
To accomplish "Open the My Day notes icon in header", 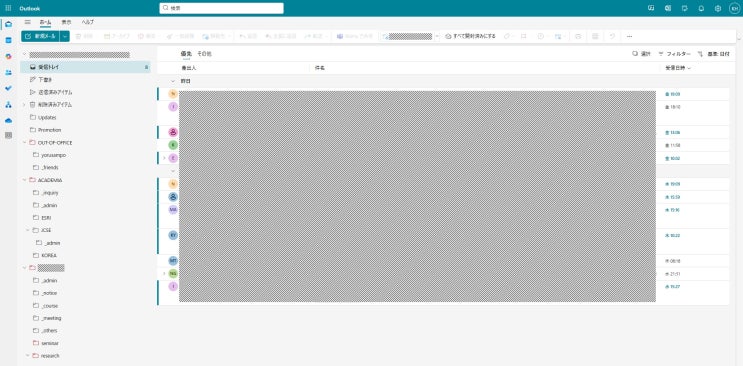I will click(684, 8).
